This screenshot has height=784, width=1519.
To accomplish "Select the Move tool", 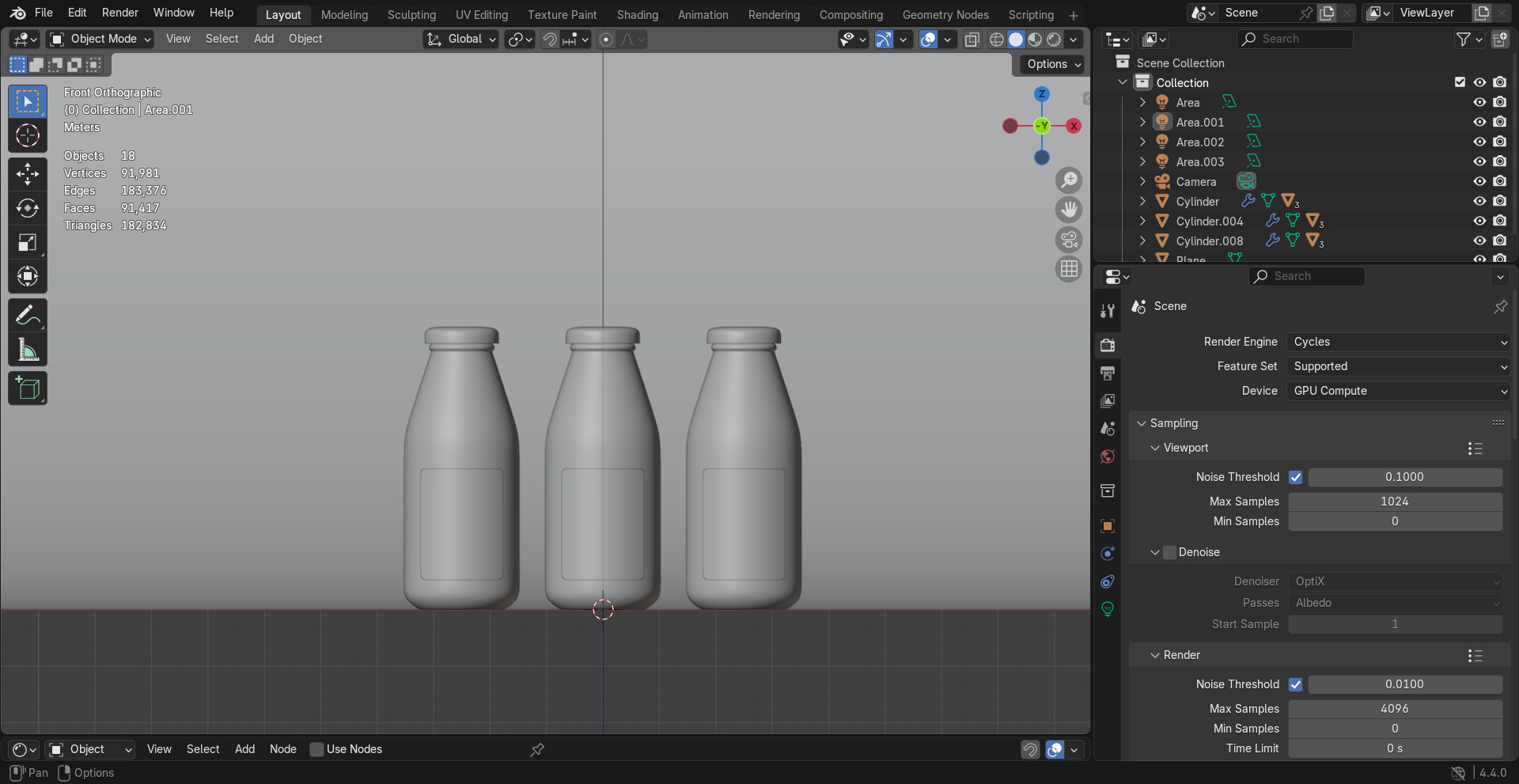I will (28, 174).
